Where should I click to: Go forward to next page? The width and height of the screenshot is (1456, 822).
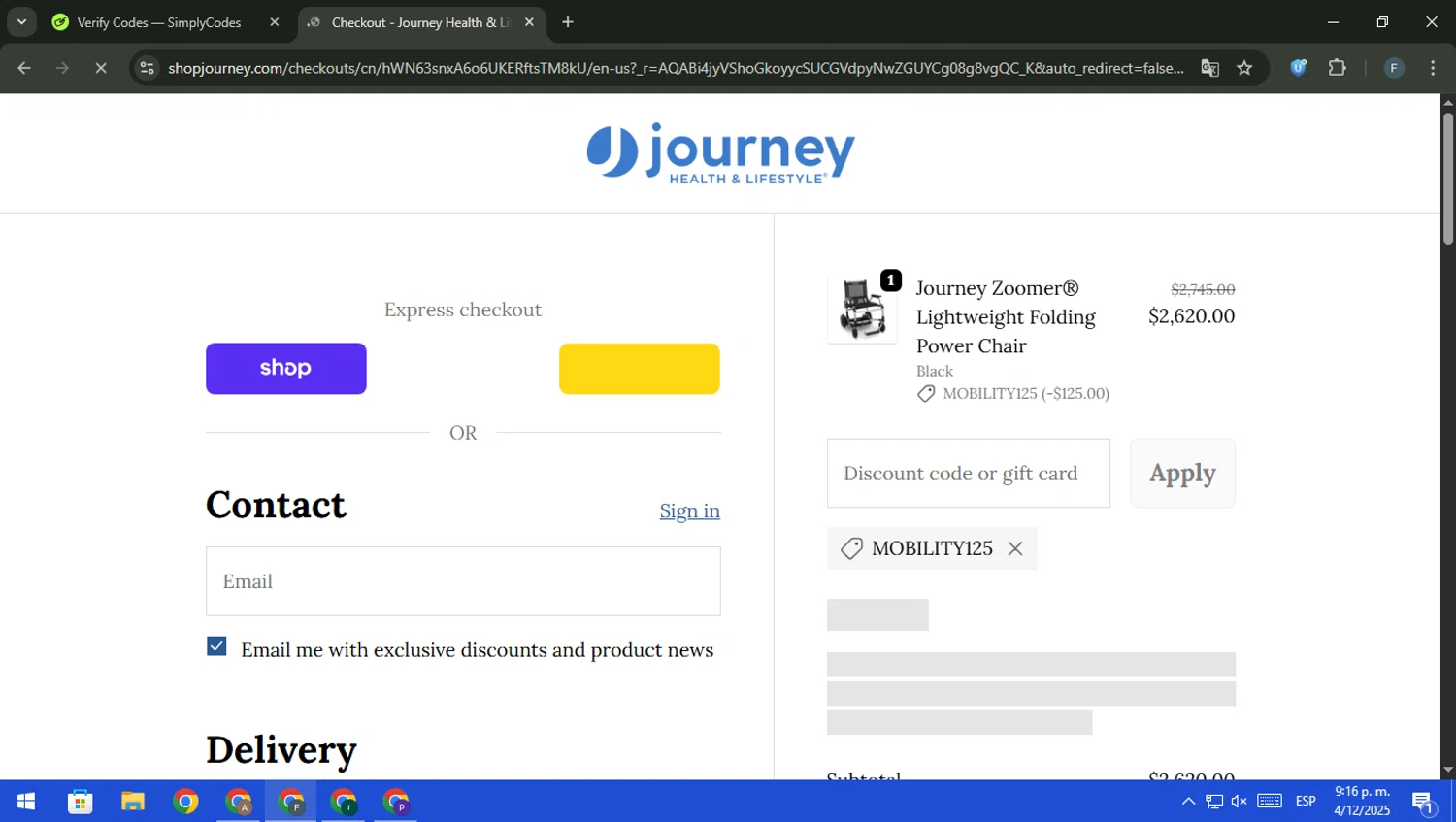(x=62, y=68)
